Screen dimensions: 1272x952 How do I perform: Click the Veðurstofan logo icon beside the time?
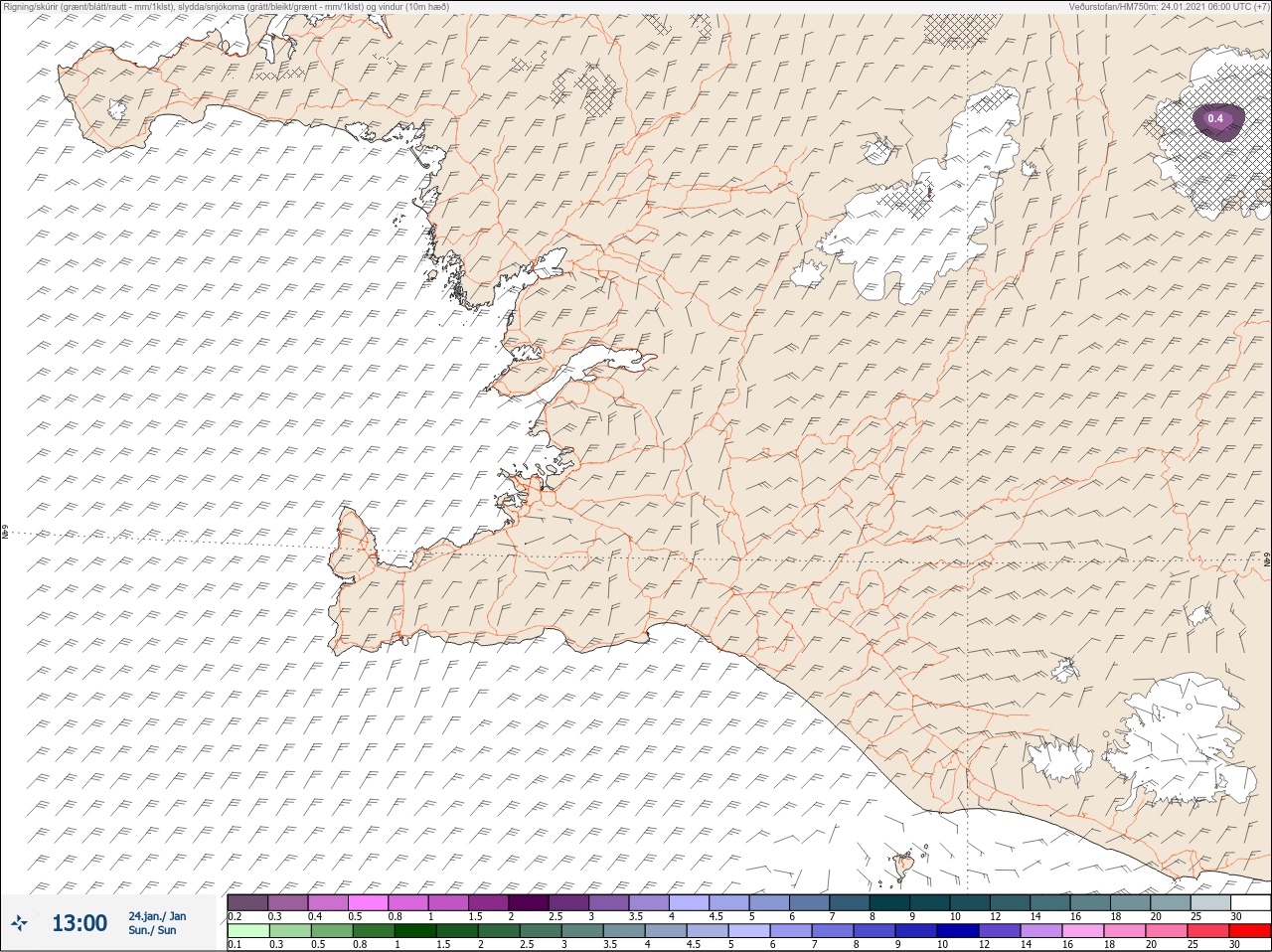20,923
